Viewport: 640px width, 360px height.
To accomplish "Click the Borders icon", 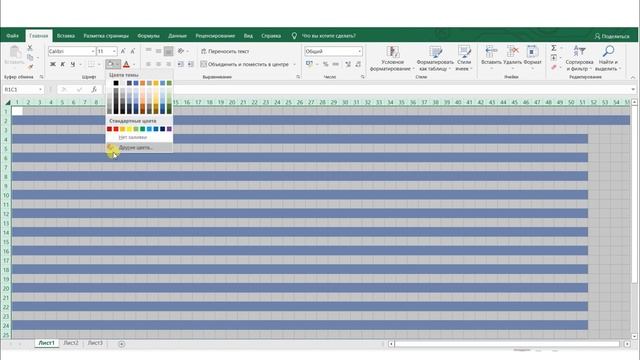I will point(91,64).
